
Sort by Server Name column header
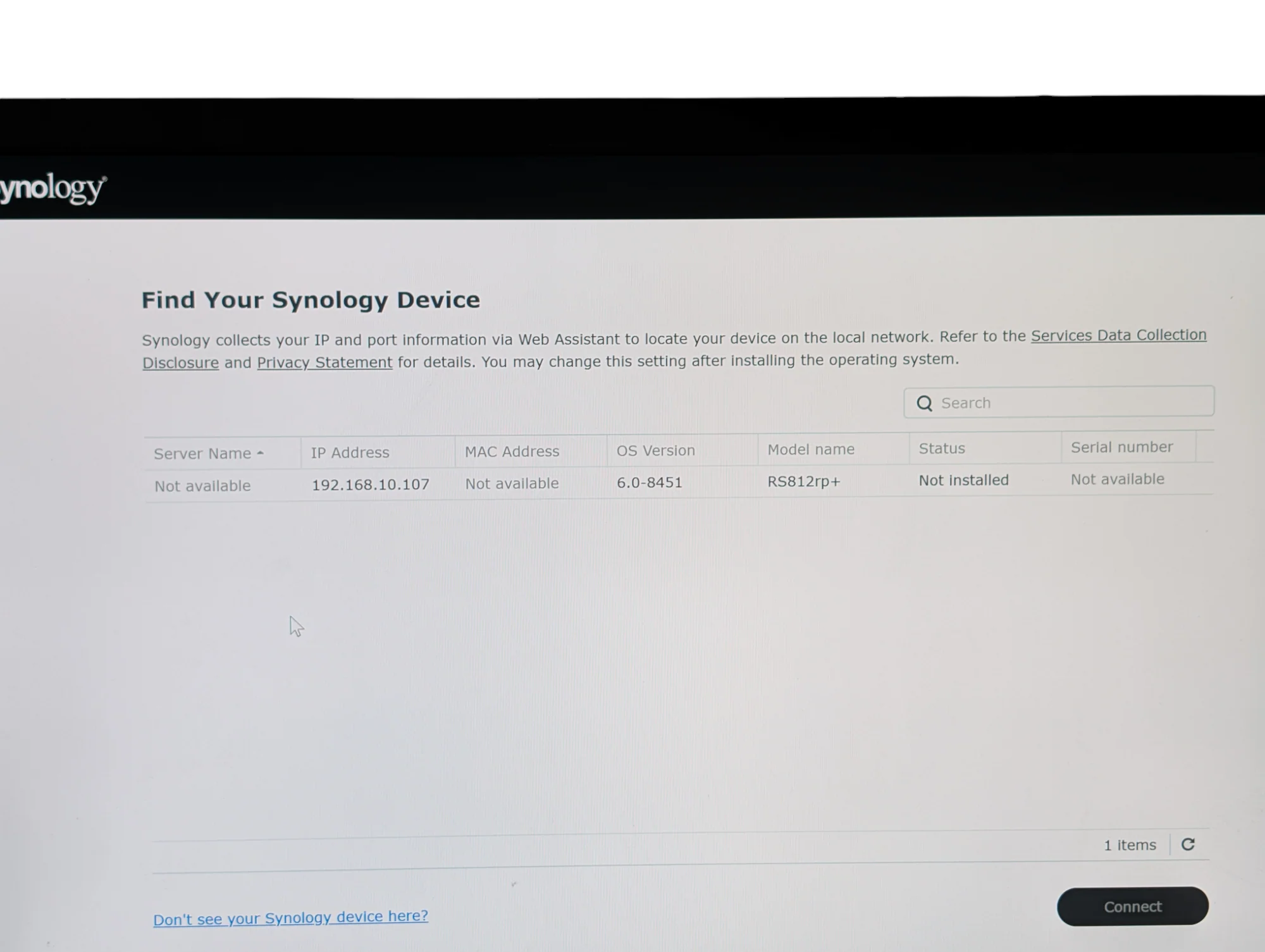222,454
